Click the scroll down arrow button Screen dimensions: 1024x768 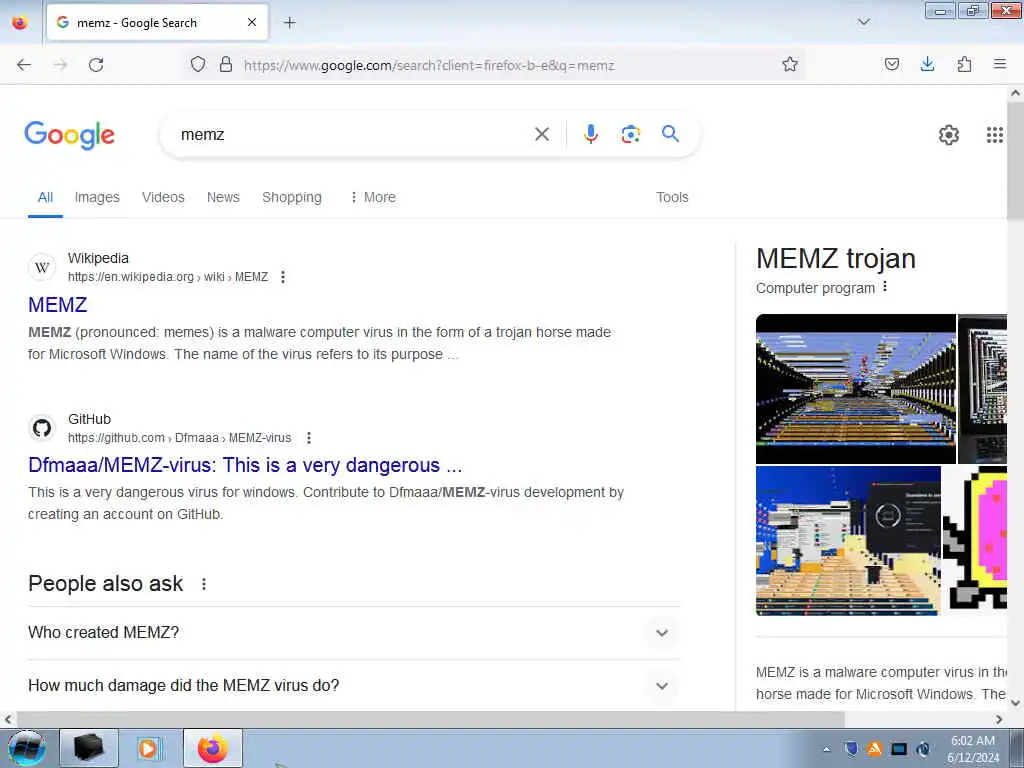(1015, 703)
